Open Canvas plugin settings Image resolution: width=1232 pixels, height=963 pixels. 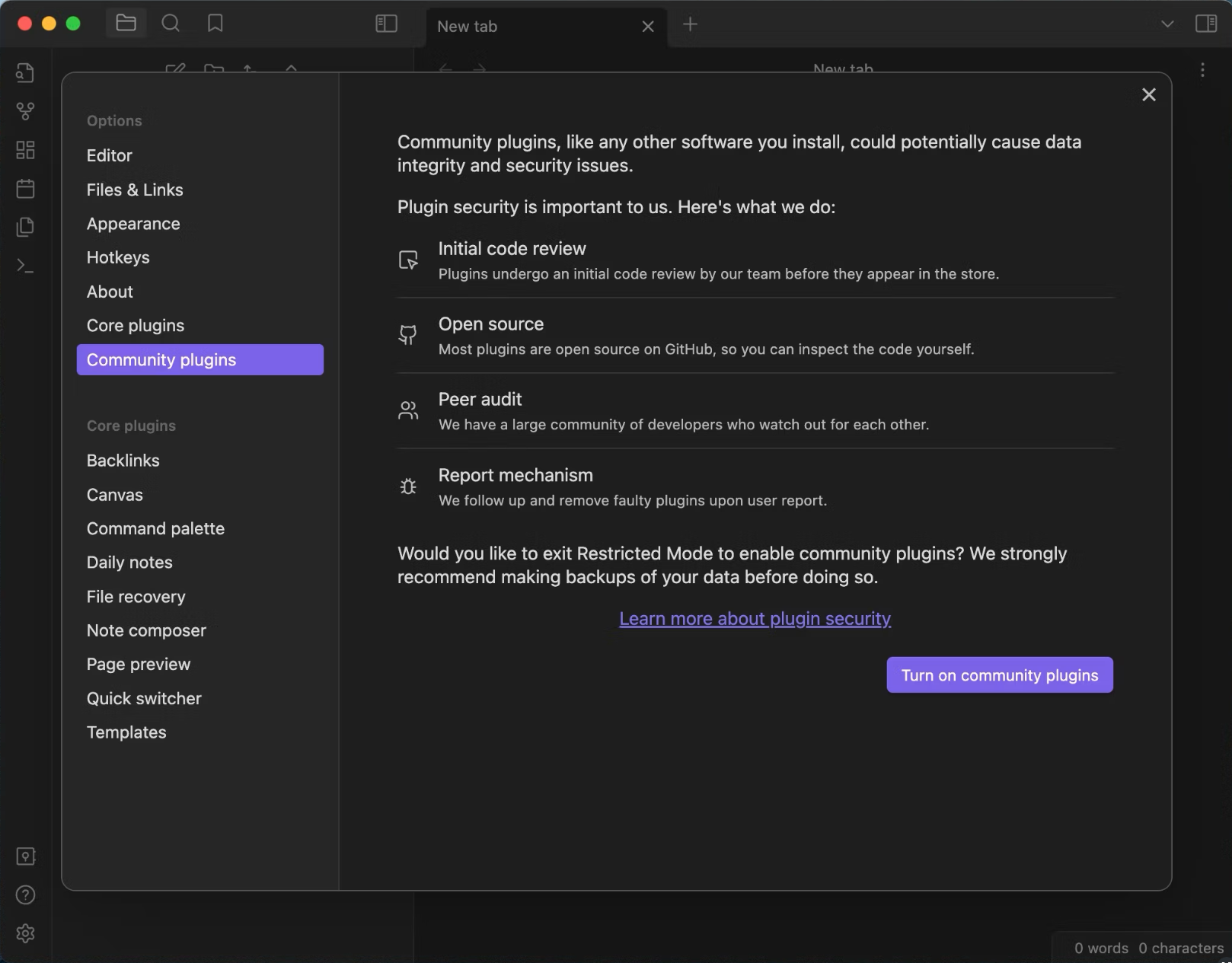pos(200,495)
